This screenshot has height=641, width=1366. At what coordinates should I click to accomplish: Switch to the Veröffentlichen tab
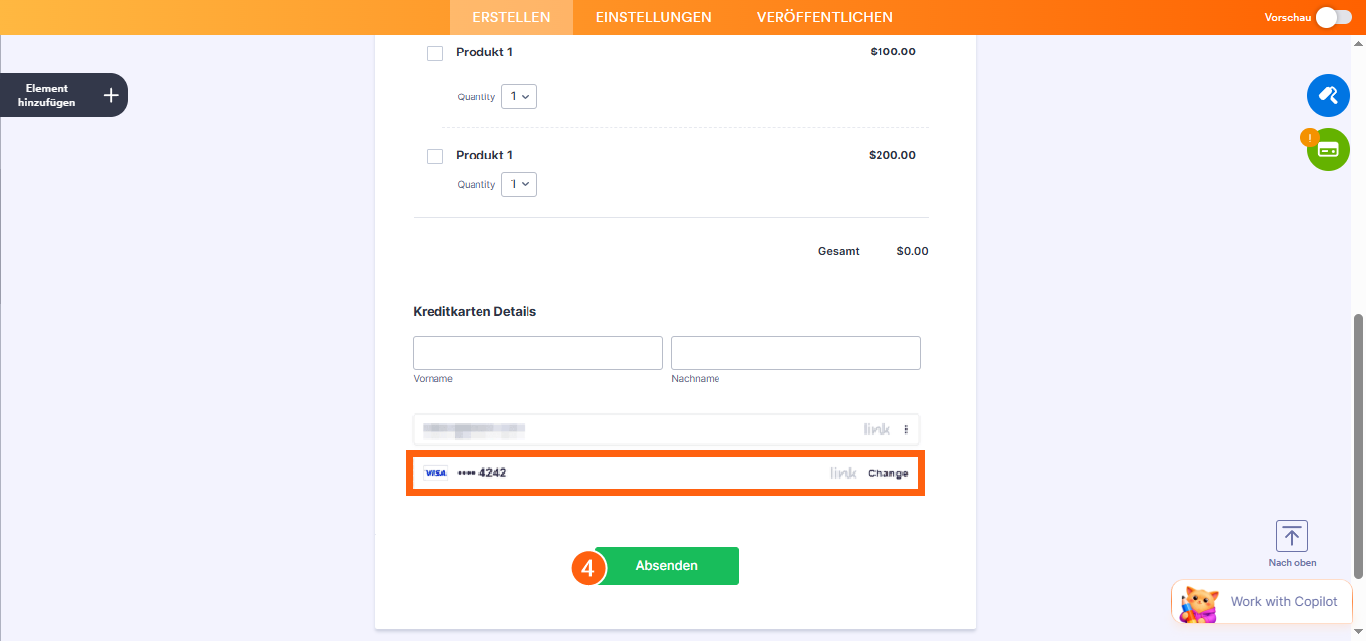click(824, 17)
